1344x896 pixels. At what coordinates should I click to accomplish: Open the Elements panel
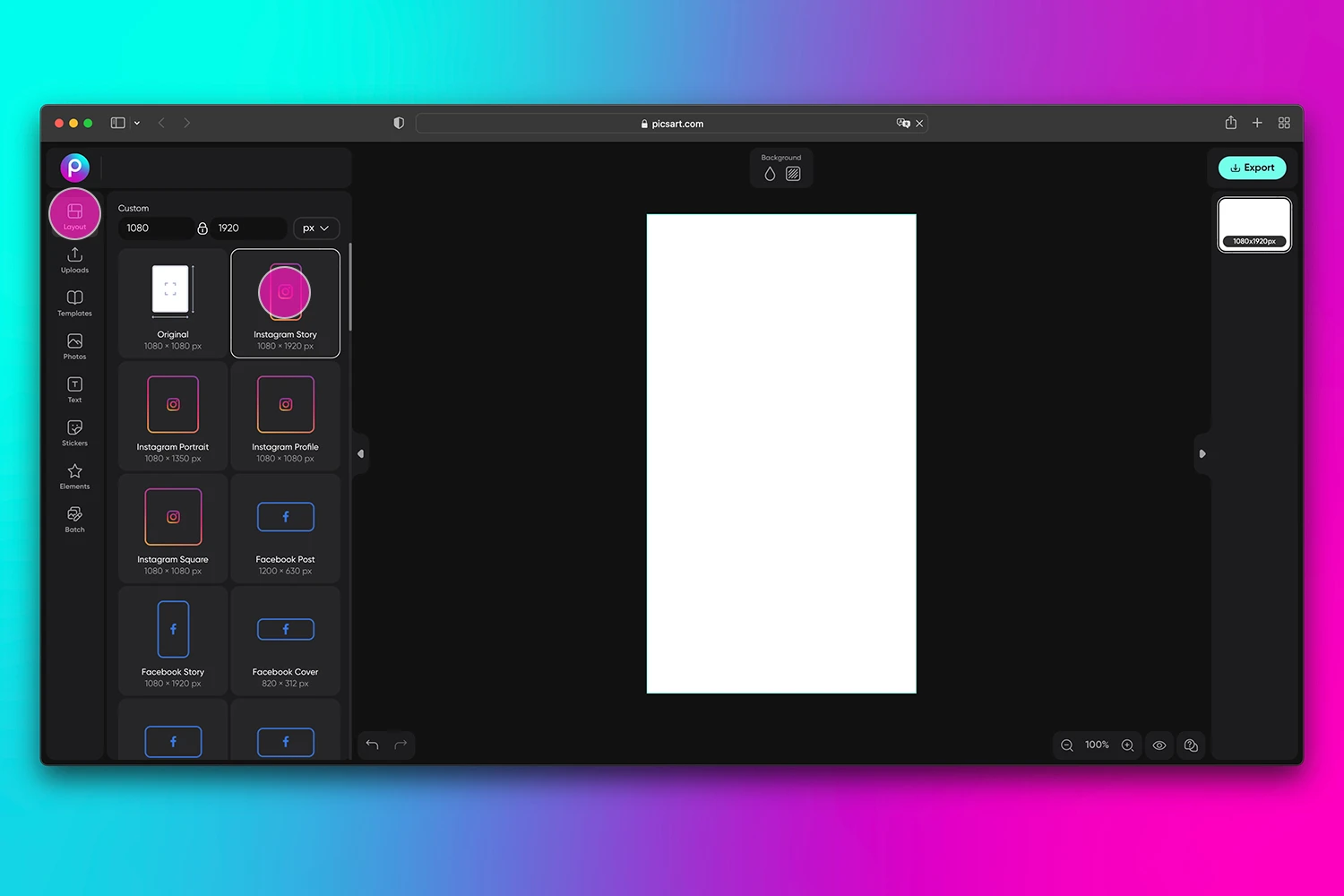[x=74, y=474]
